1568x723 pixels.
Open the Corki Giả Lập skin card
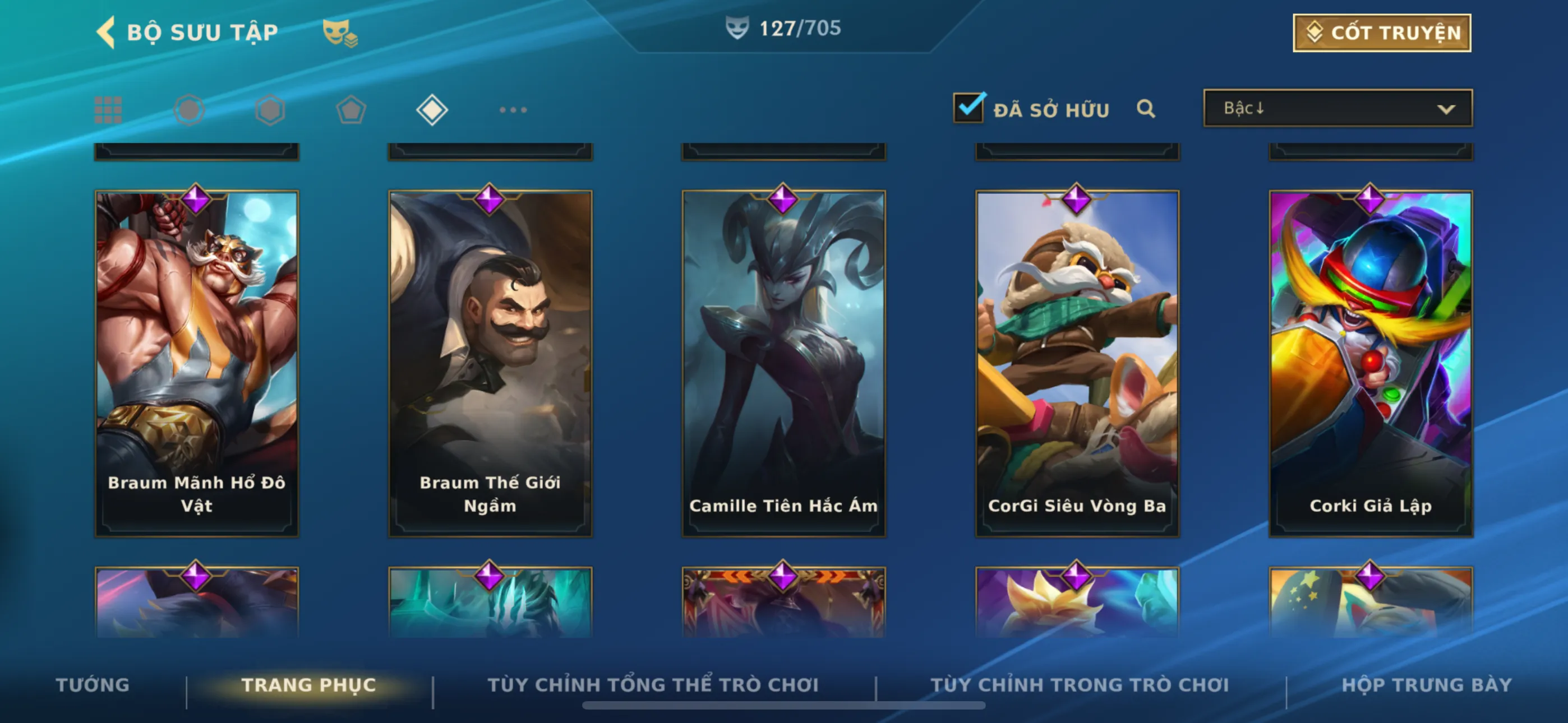(x=1370, y=363)
